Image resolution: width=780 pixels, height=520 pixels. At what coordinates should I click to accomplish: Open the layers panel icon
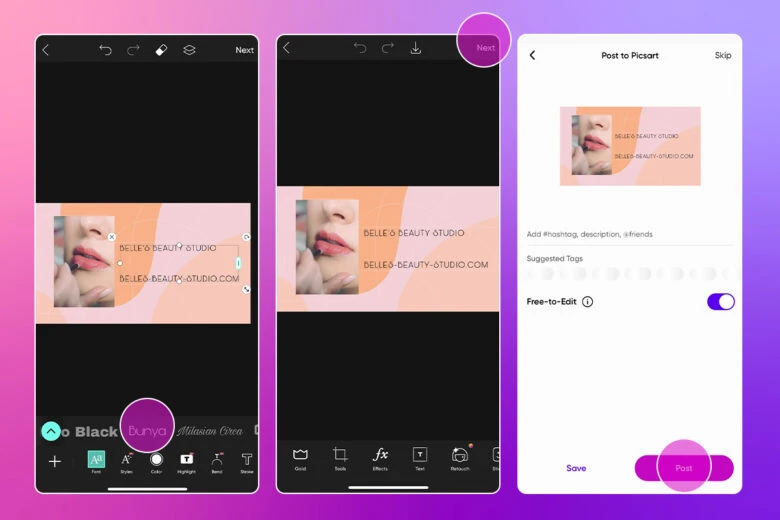pos(189,50)
